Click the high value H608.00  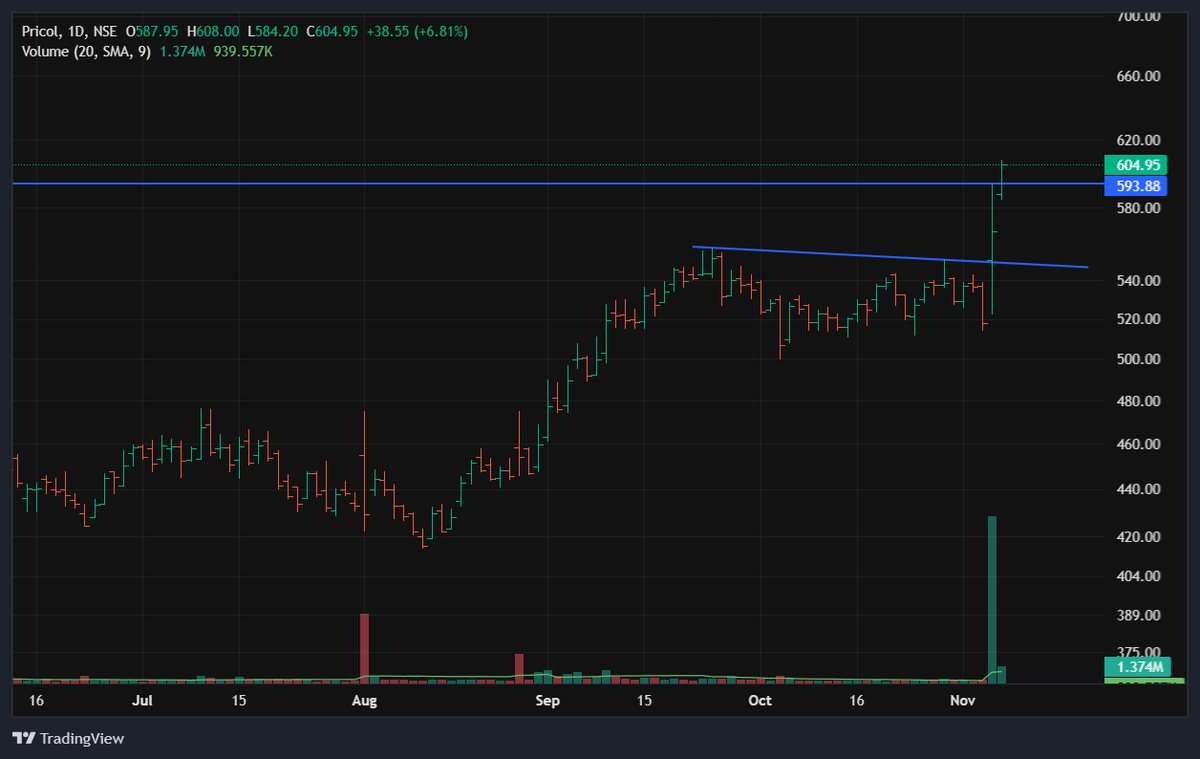tap(214, 32)
